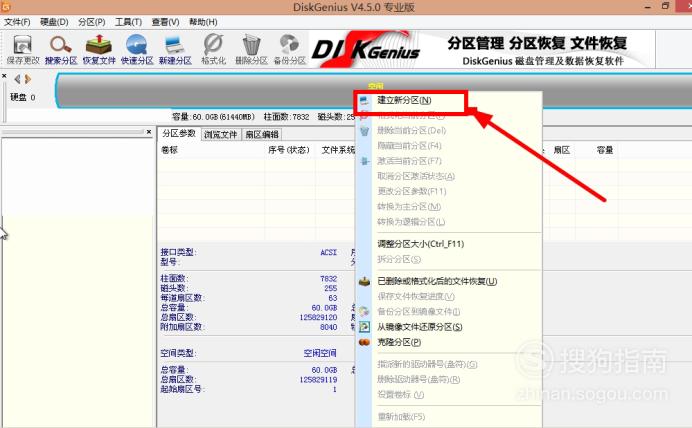The height and width of the screenshot is (428, 692).
Task: Switch to the 扇区编辑 tab
Action: (262, 134)
